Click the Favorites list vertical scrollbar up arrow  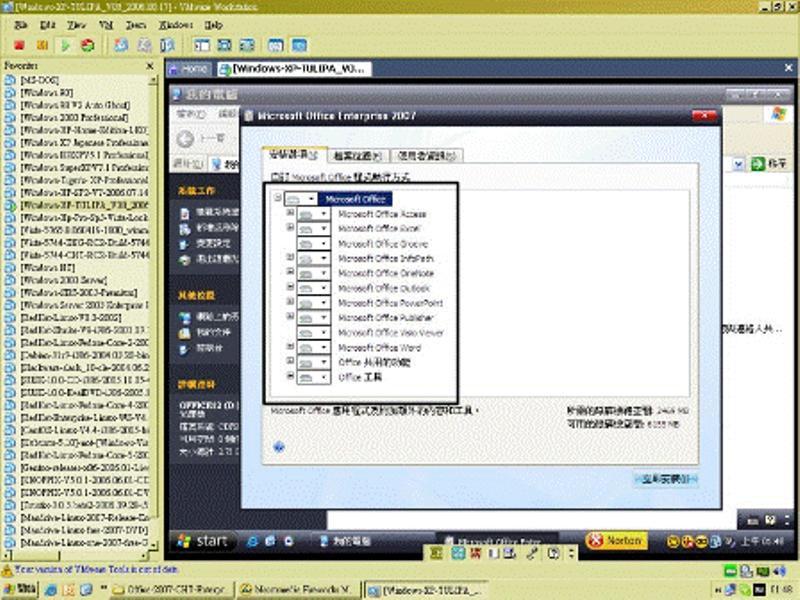[153, 80]
